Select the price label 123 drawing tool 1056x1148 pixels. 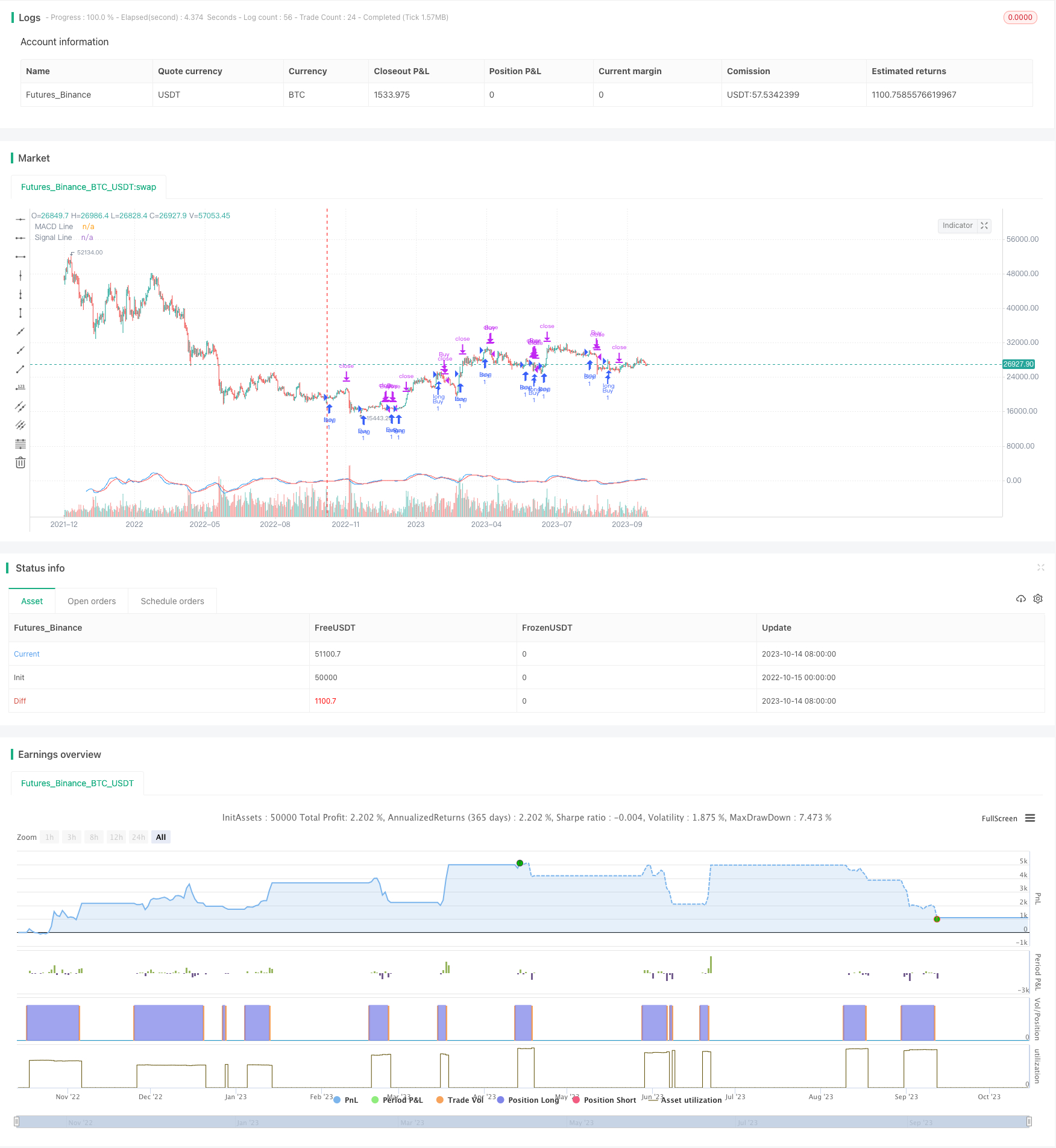click(20, 387)
